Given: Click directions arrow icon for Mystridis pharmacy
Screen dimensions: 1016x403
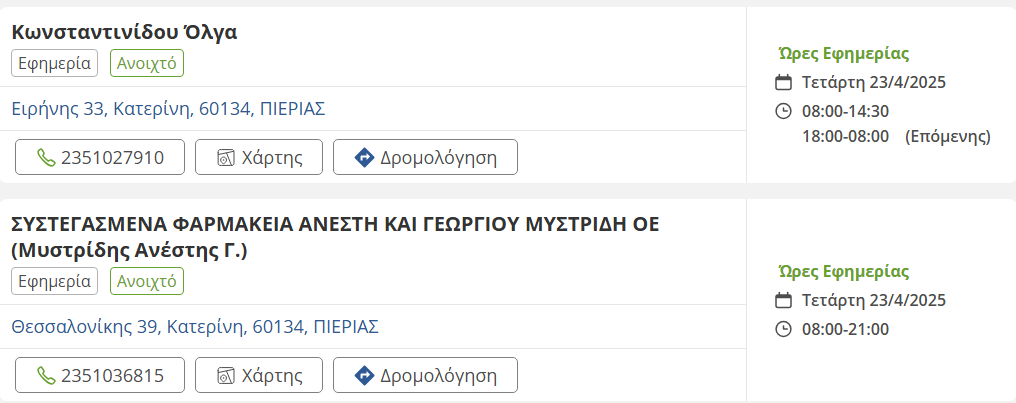Looking at the screenshot, I should click(364, 376).
